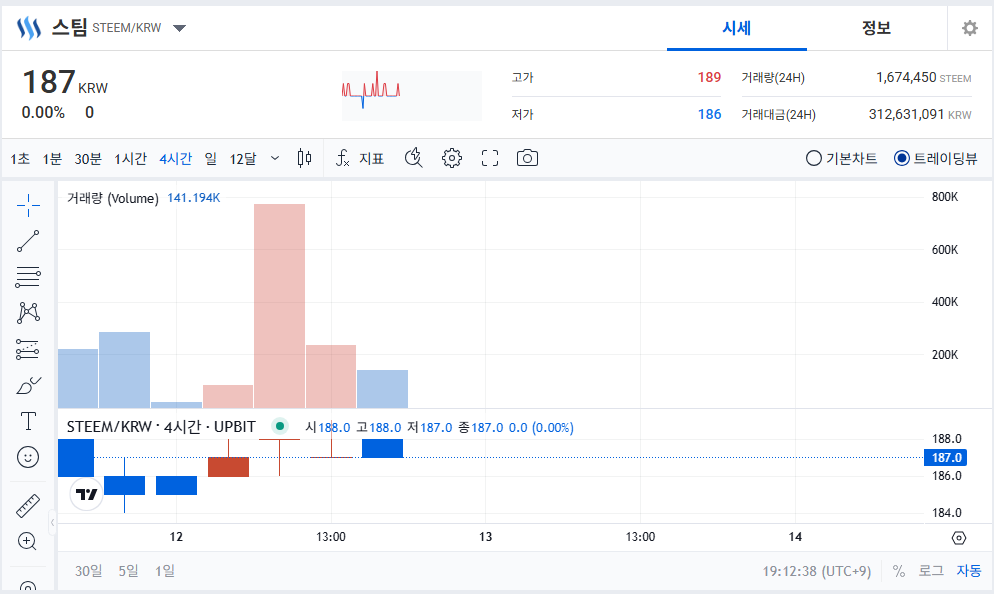Click the 거래량 (Volume) indicator title
Image resolution: width=994 pixels, height=594 pixels.
tap(113, 198)
